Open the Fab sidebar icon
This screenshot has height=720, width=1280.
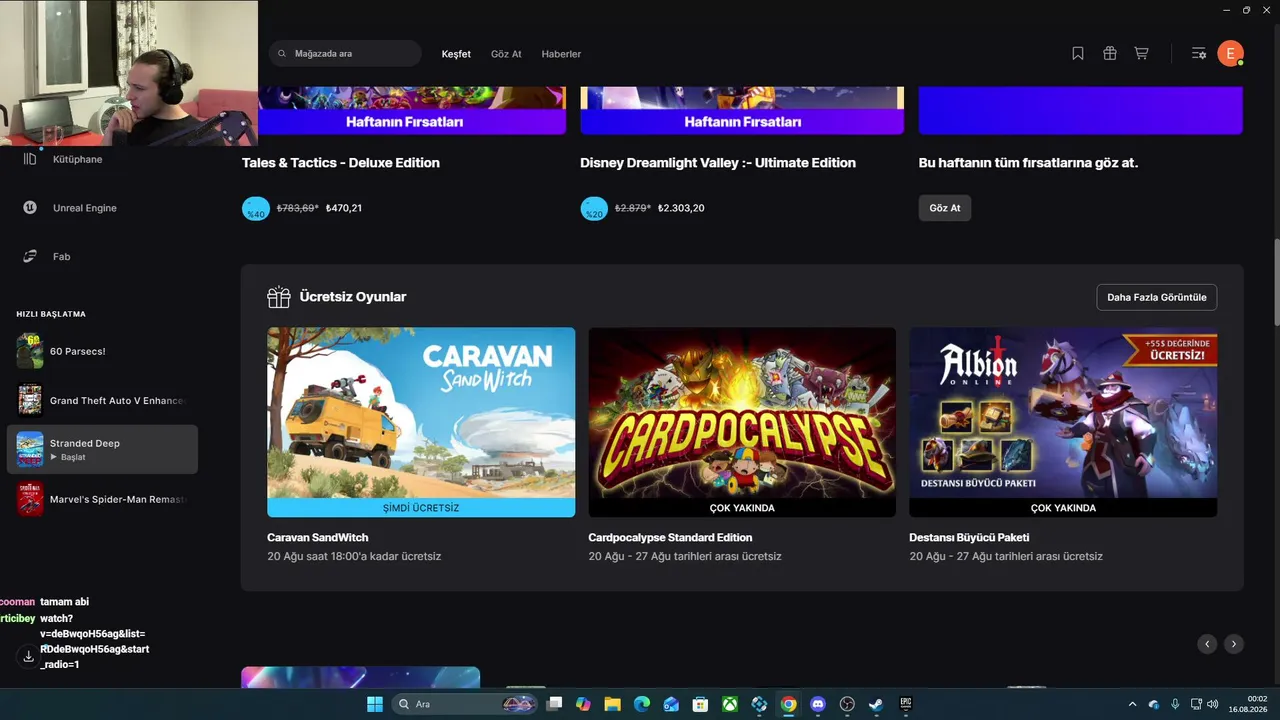30,257
